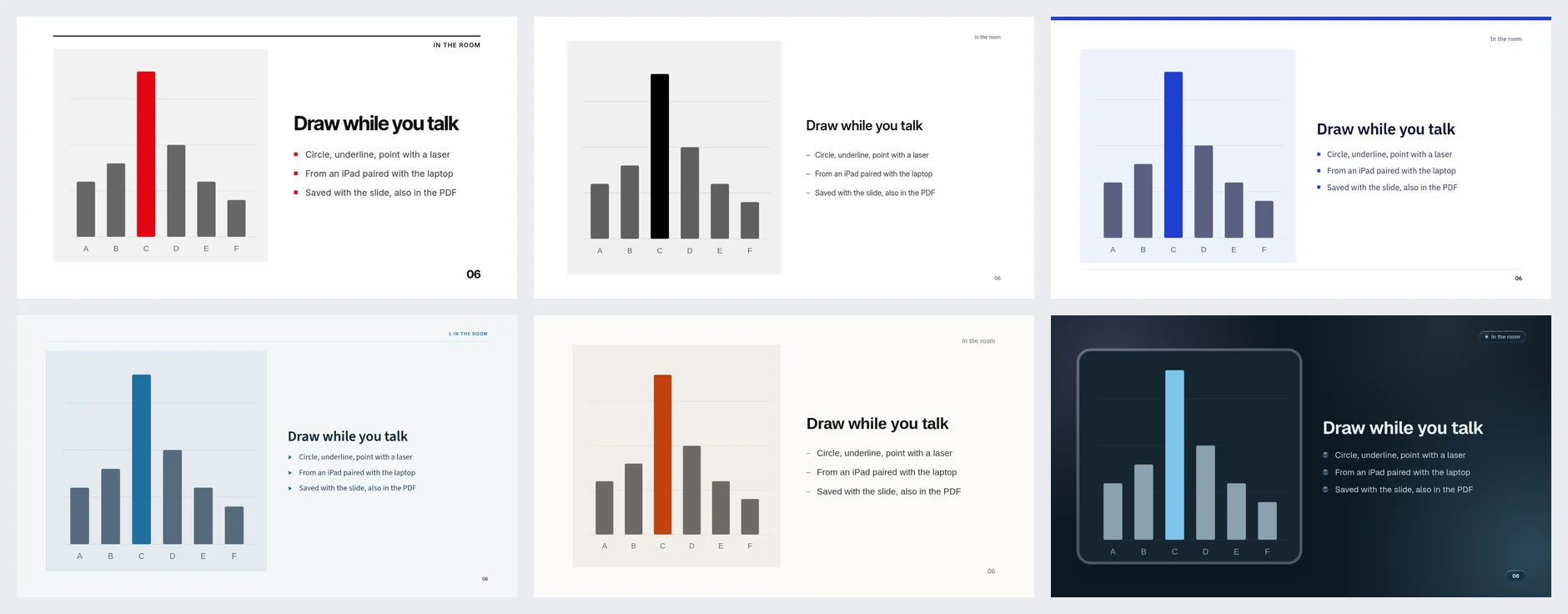Click axis label 'A' in the dark slide chart

1113,551
